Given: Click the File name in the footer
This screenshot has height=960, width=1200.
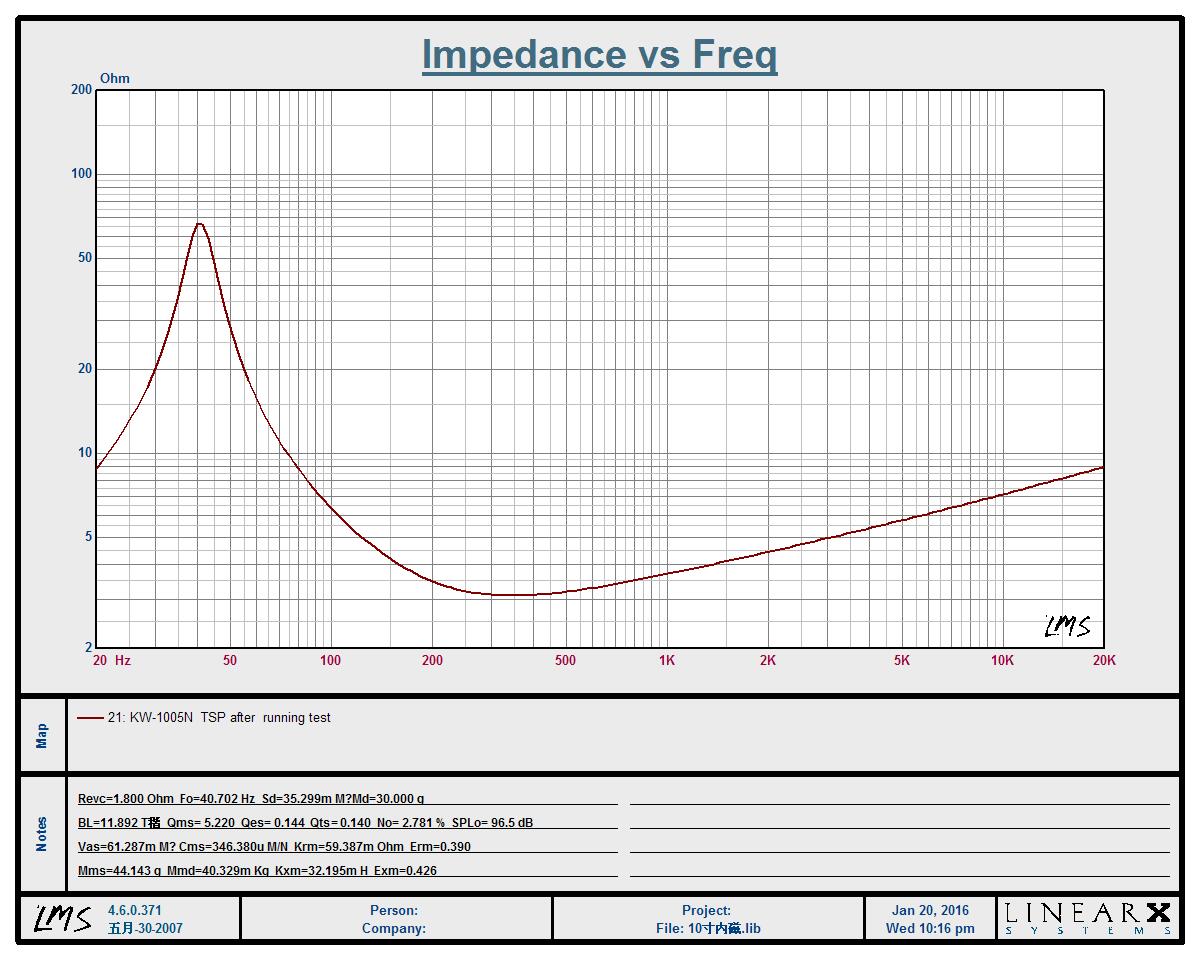Looking at the screenshot, I should pos(708,928).
